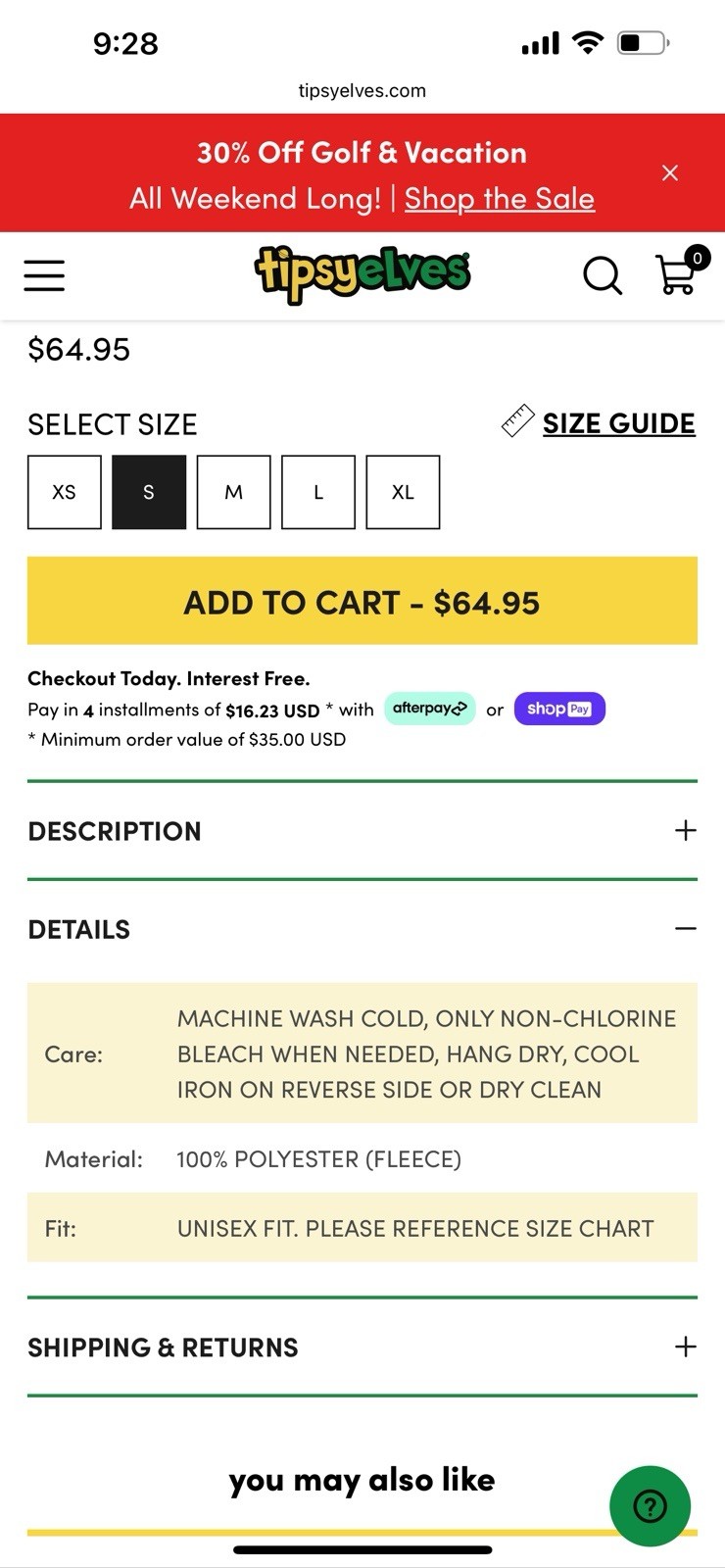Select size L
725x1568 pixels.
[318, 492]
